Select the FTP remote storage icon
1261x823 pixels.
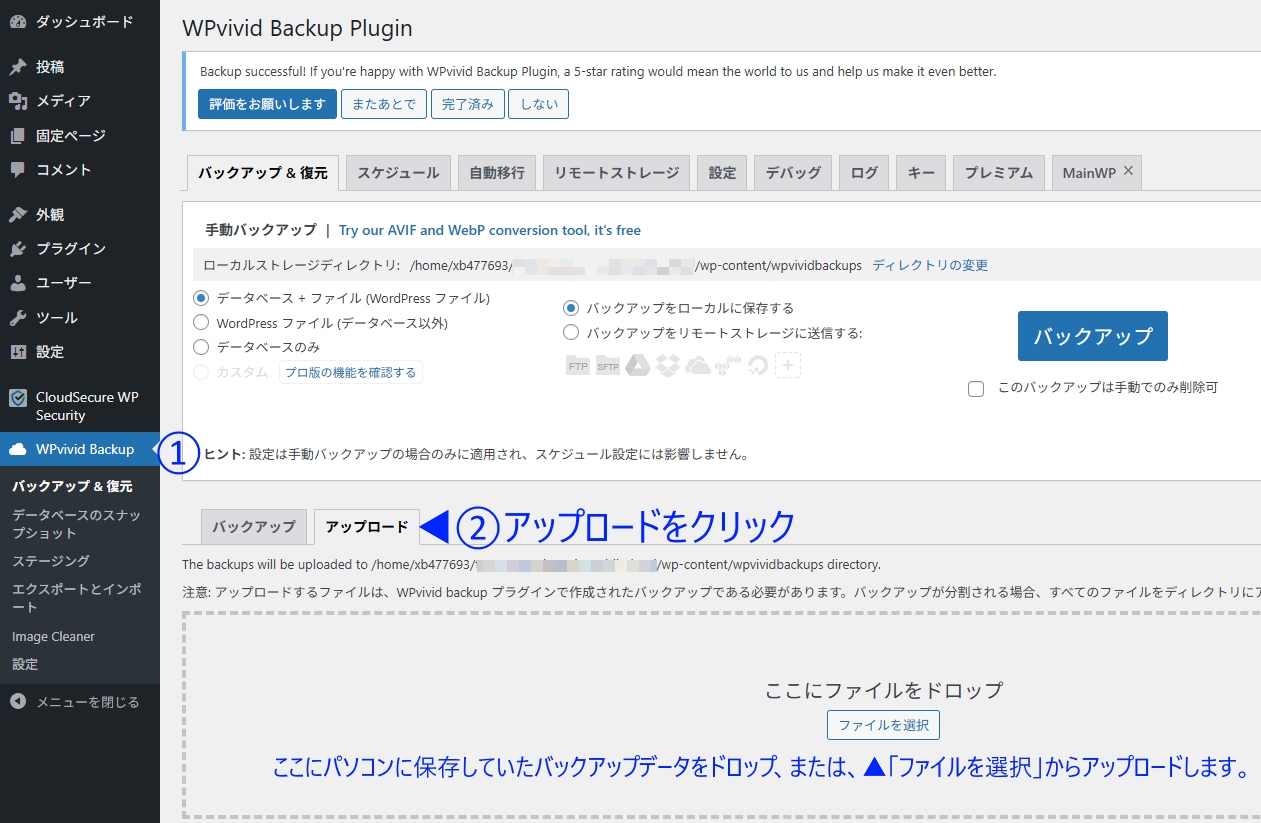click(x=578, y=366)
